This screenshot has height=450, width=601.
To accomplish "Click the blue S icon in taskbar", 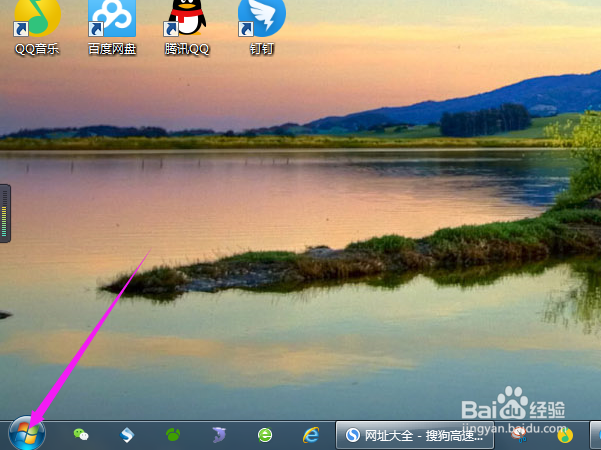I will coord(127,435).
